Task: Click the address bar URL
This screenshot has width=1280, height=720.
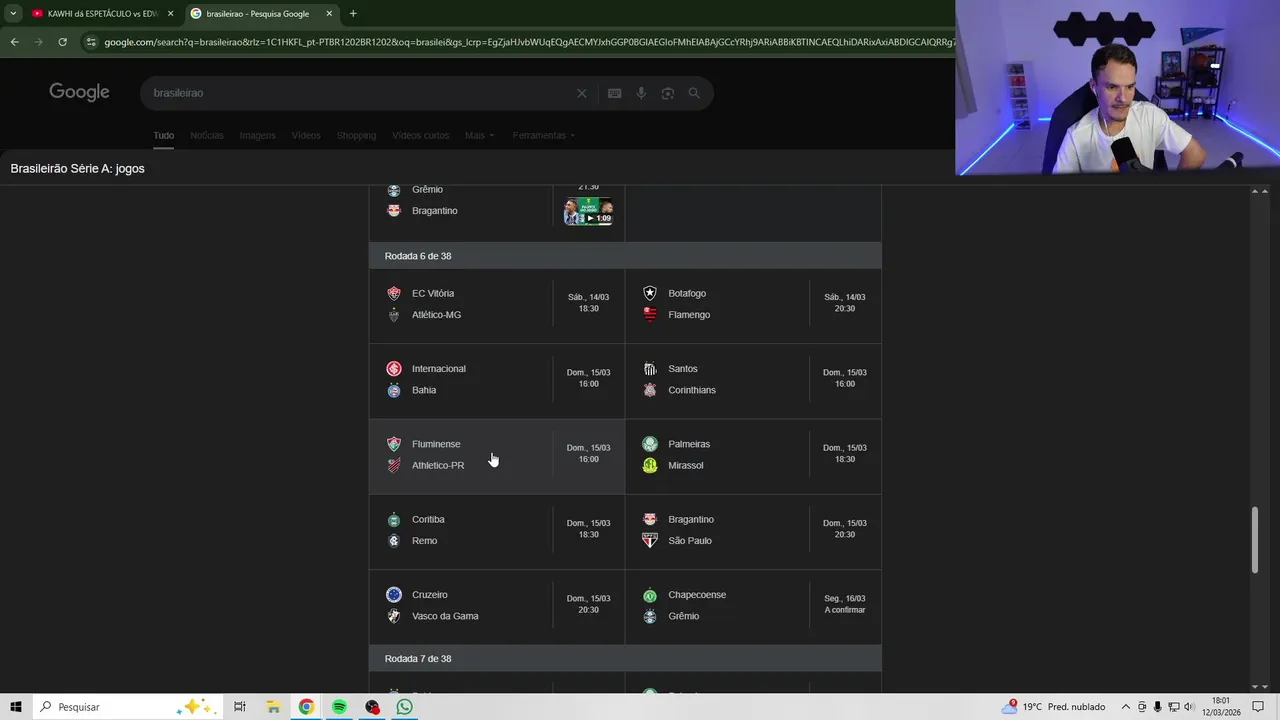Action: (x=528, y=42)
